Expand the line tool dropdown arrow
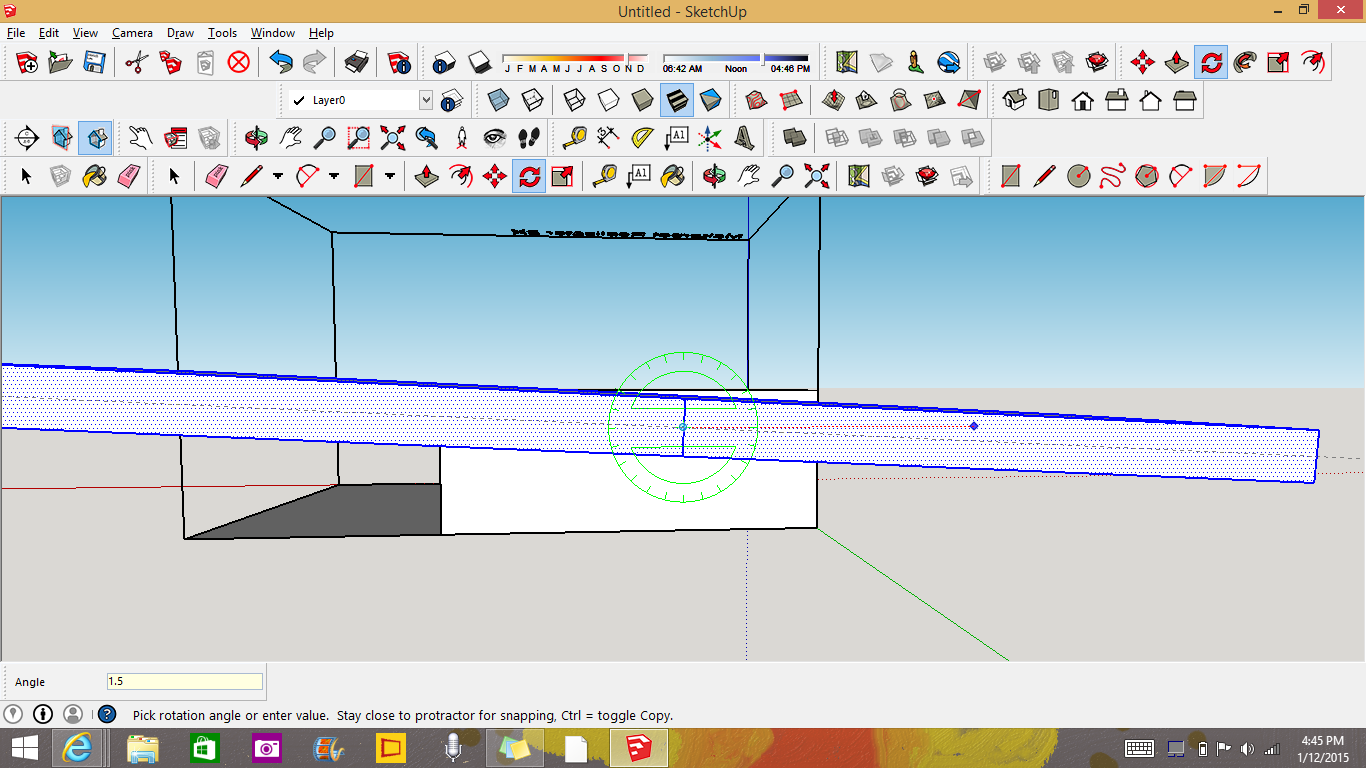 click(x=278, y=177)
